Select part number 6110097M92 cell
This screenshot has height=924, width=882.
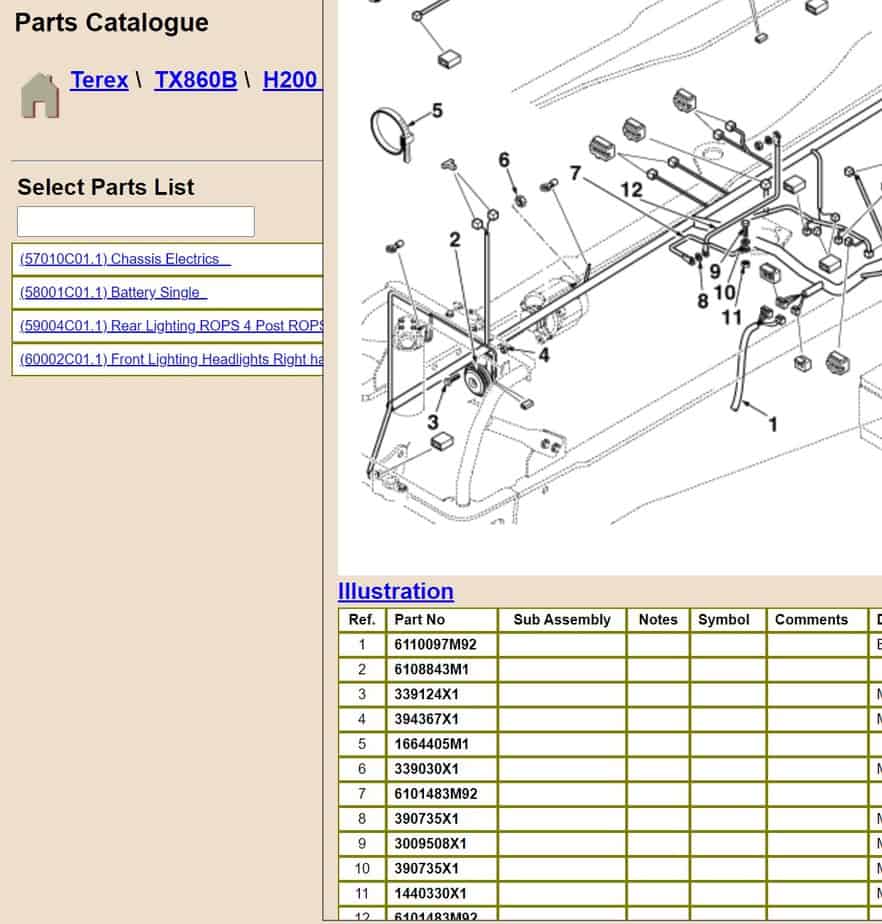(435, 645)
